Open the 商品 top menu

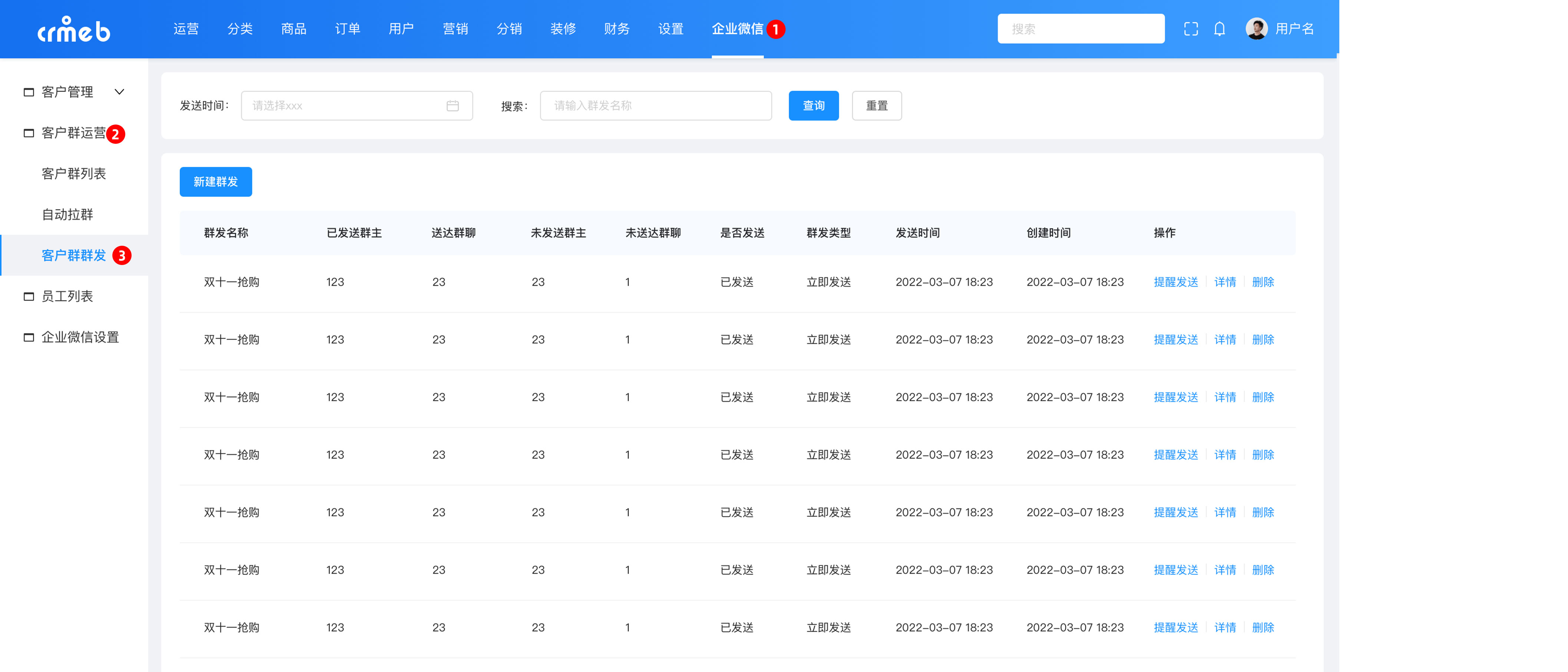(x=294, y=29)
